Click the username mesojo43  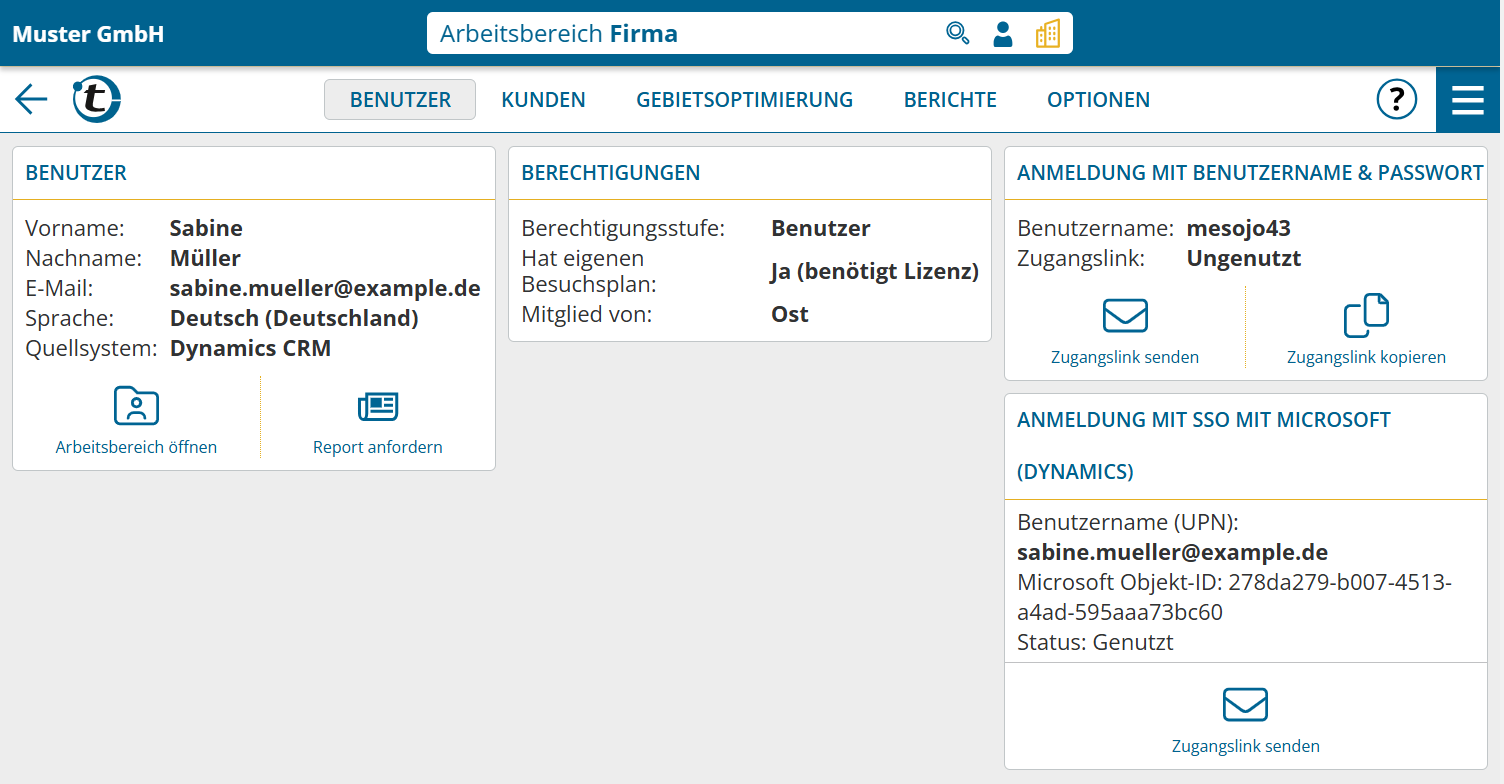[x=1239, y=228]
